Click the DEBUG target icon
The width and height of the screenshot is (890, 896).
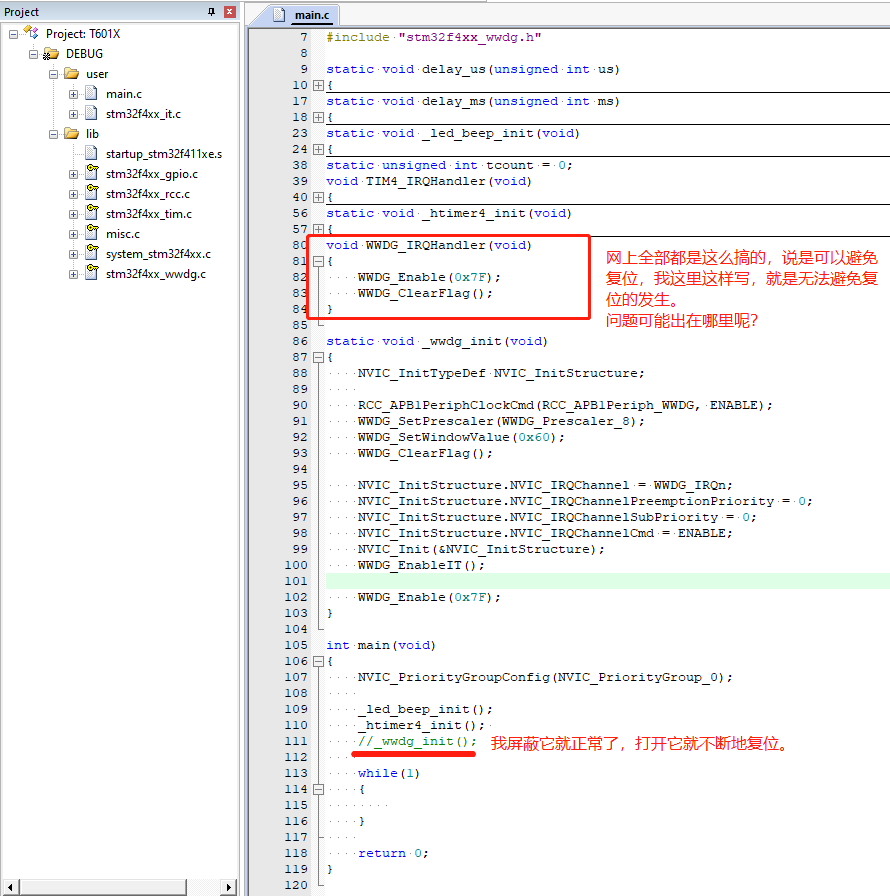coord(51,53)
